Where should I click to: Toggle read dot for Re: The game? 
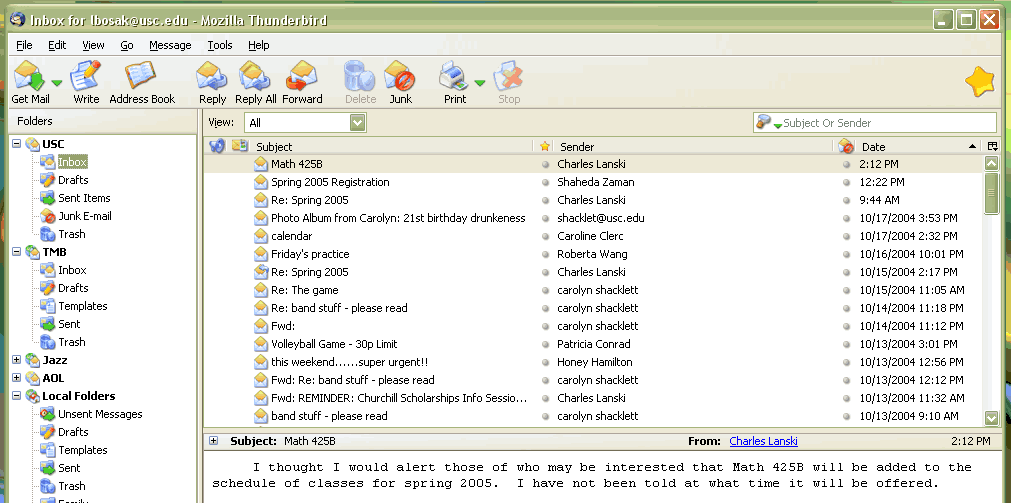pyautogui.click(x=545, y=291)
